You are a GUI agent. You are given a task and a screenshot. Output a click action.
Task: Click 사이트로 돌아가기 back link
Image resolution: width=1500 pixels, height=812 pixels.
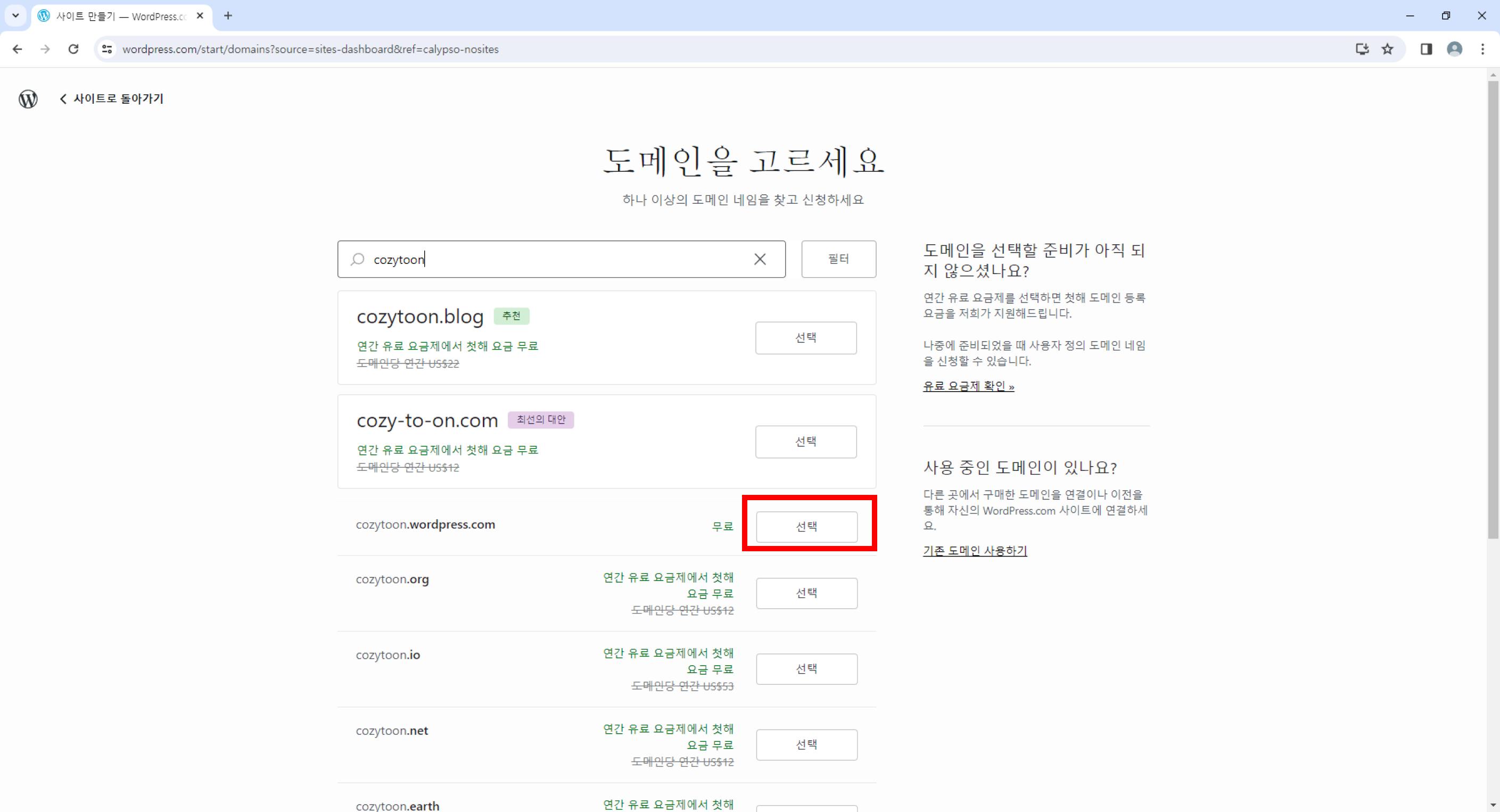click(x=112, y=99)
